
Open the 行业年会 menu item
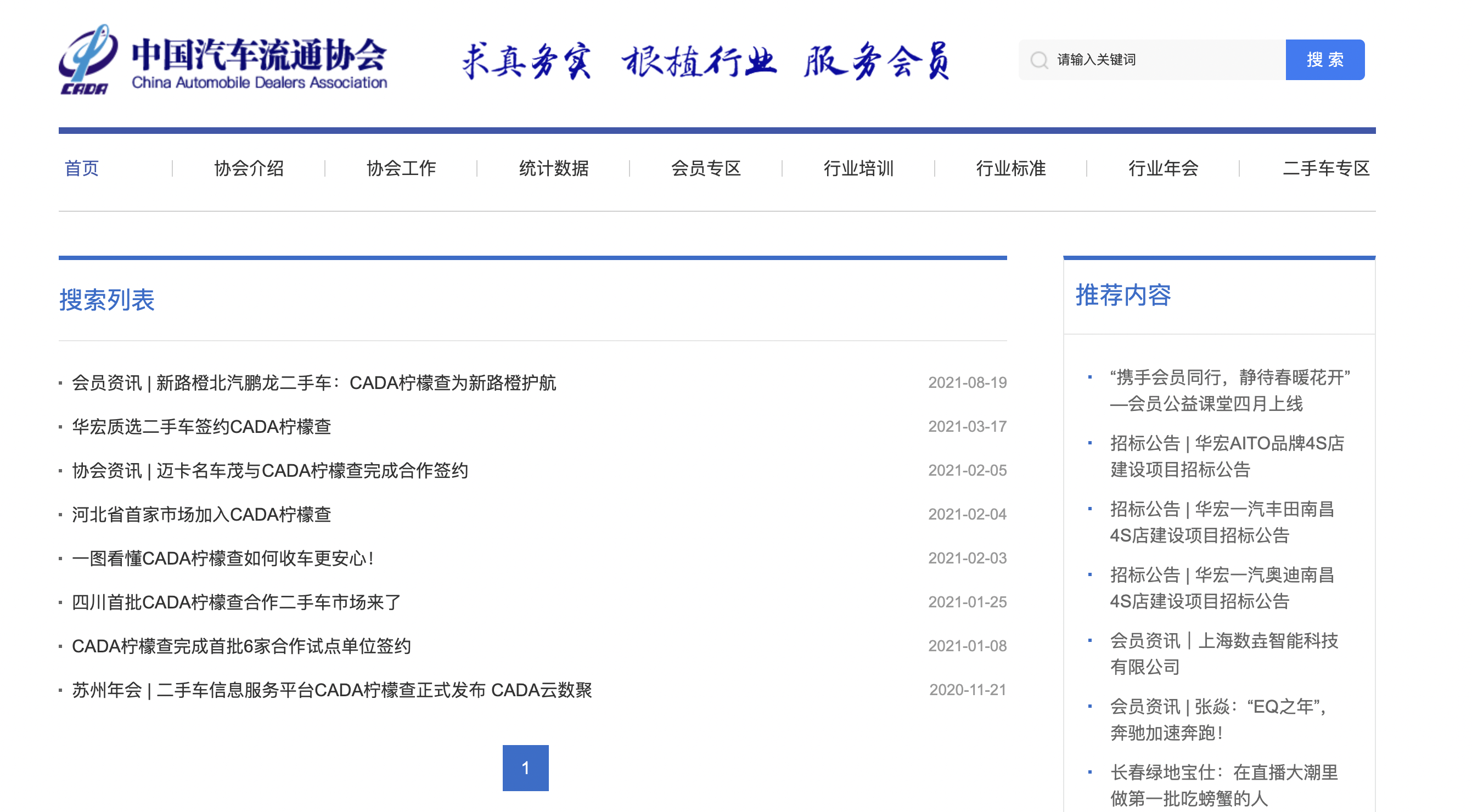click(1164, 168)
